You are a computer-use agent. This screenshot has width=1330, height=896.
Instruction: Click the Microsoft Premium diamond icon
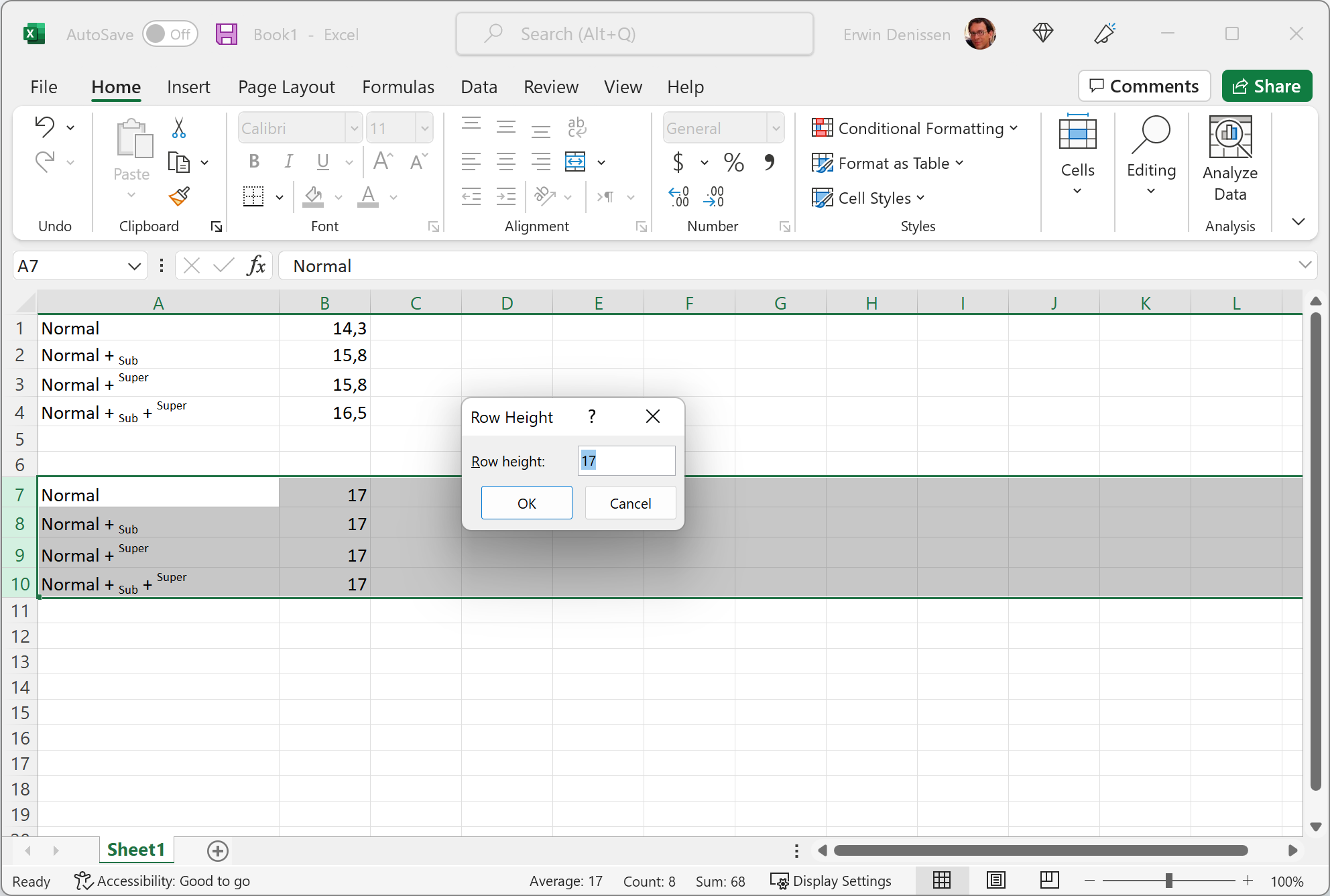coord(1043,33)
